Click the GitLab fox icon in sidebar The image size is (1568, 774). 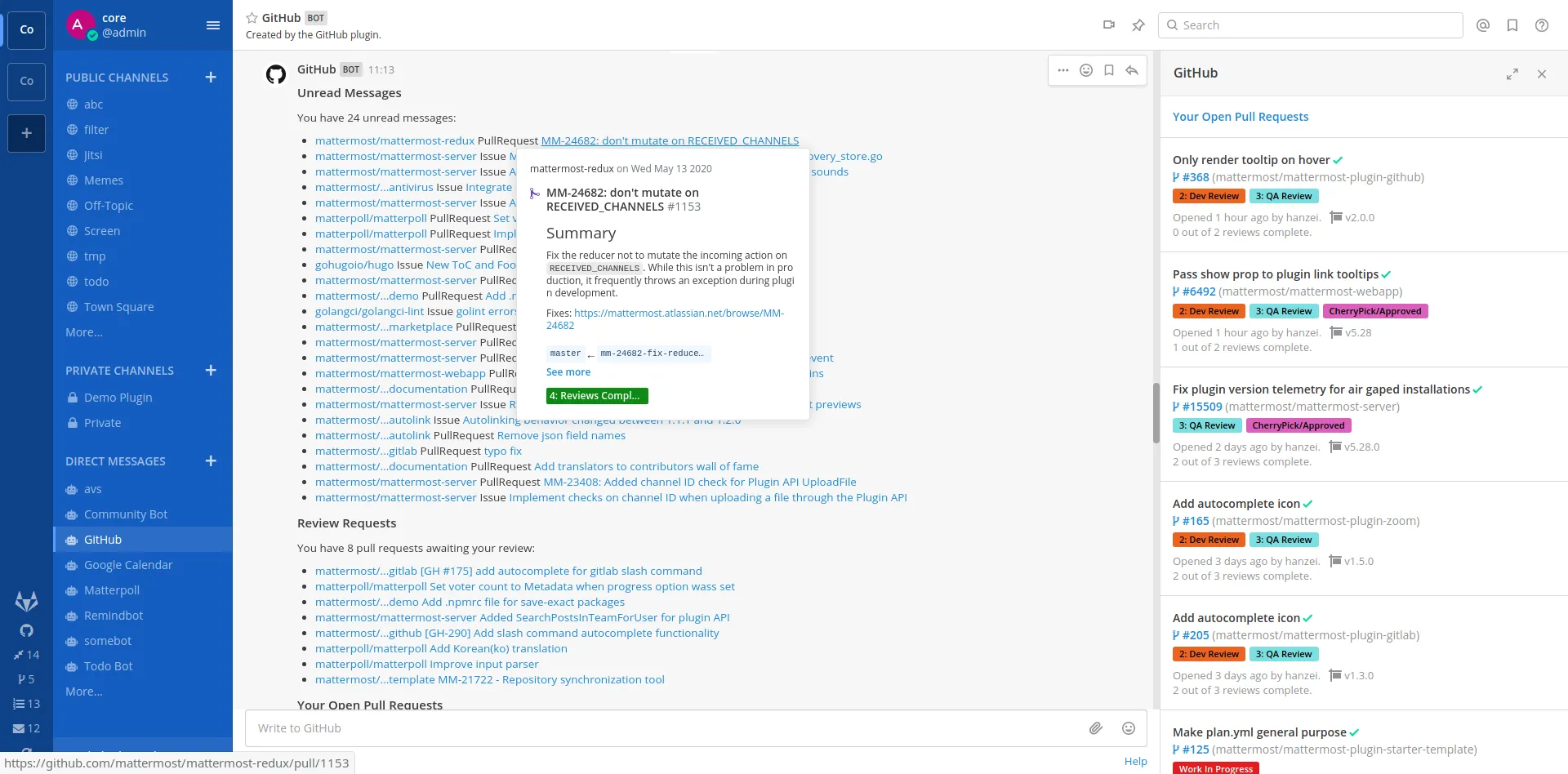tap(26, 602)
